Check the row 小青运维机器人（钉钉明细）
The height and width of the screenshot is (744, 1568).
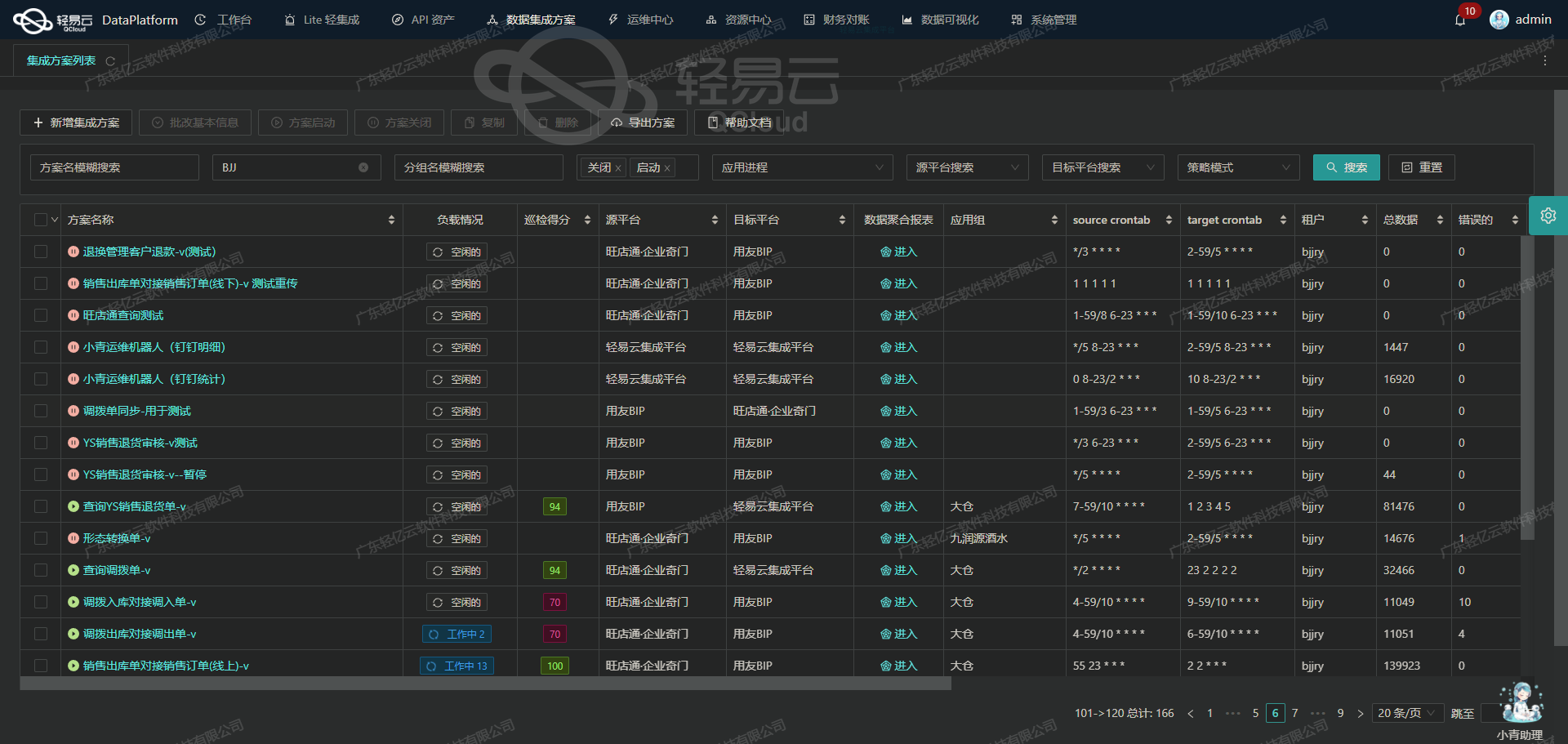(41, 348)
